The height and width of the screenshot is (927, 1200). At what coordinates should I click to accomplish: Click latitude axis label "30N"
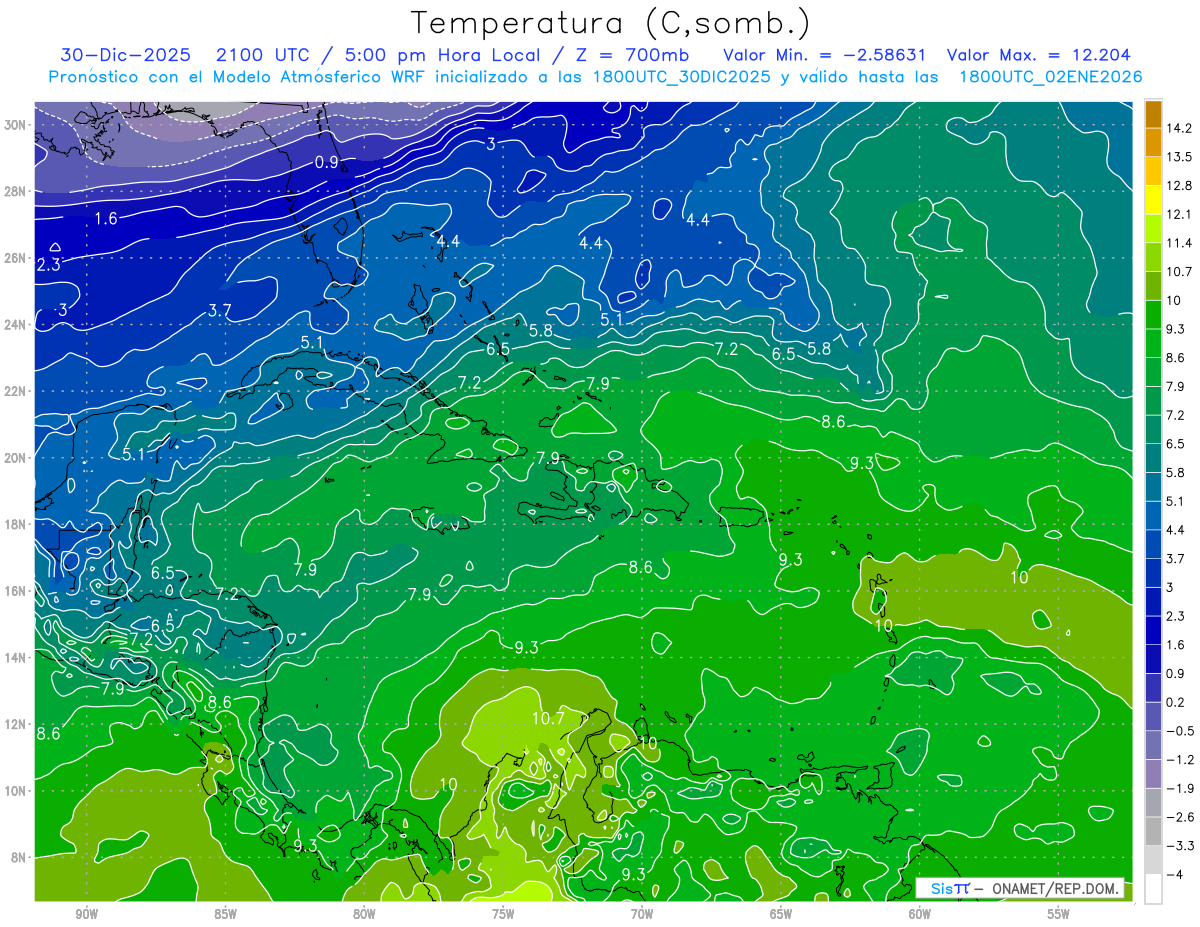coord(16,125)
